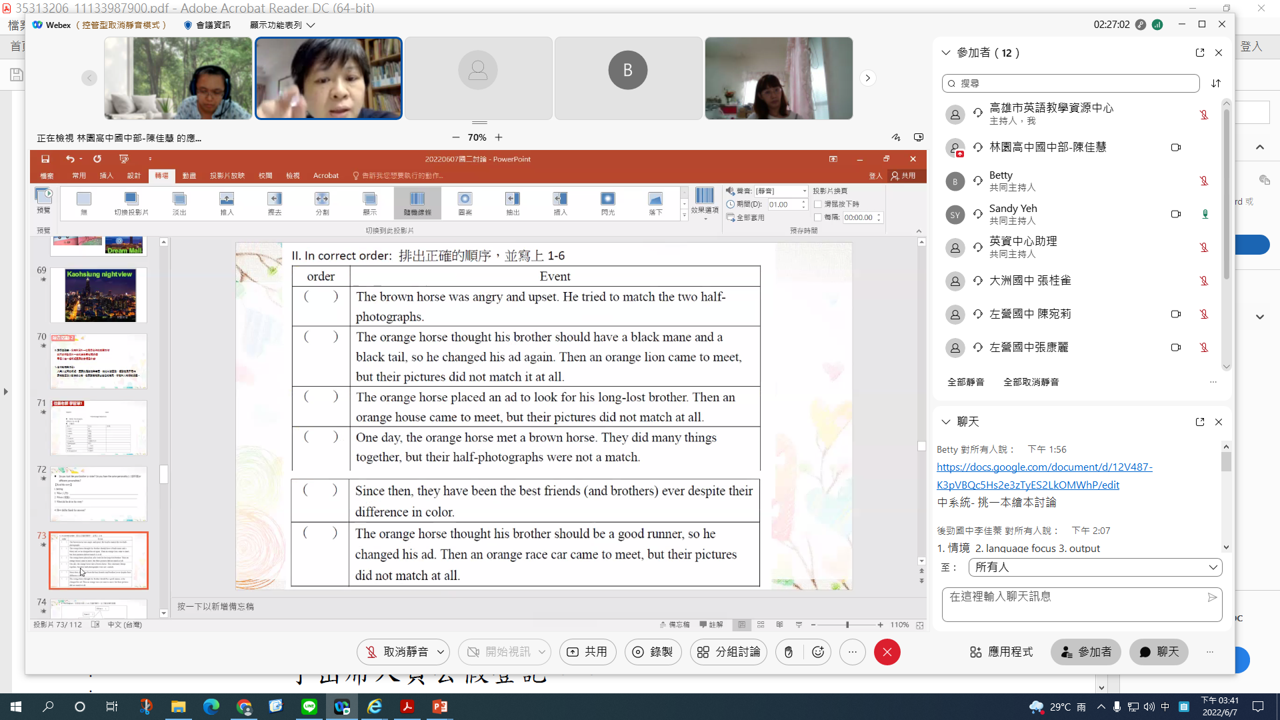Image resolution: width=1280 pixels, height=720 pixels.
Task: Click the participant 搜尋 search field
Action: point(1070,84)
